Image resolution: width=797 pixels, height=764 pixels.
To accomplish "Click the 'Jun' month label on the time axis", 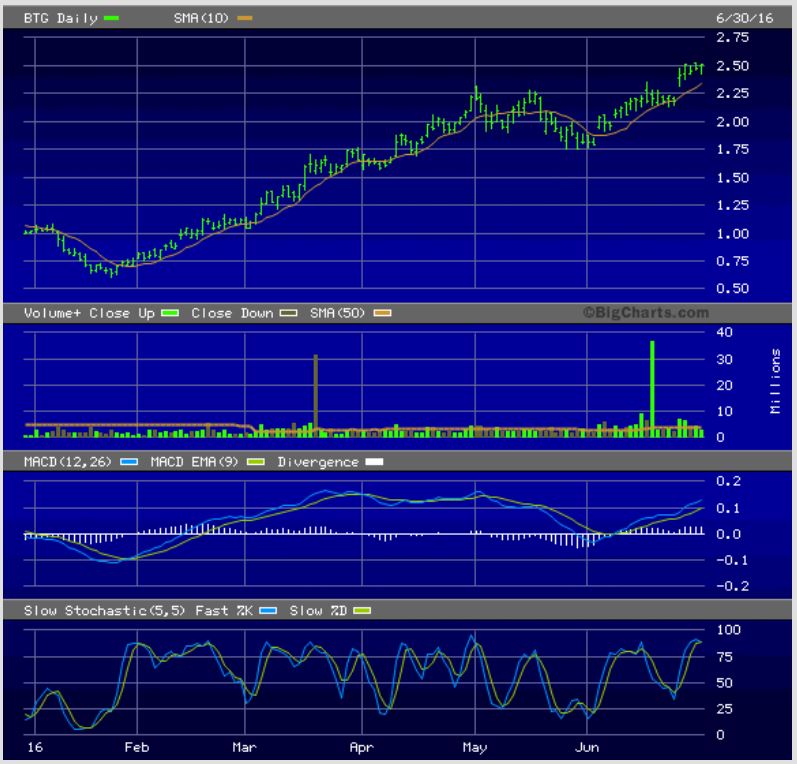I will pos(587,747).
